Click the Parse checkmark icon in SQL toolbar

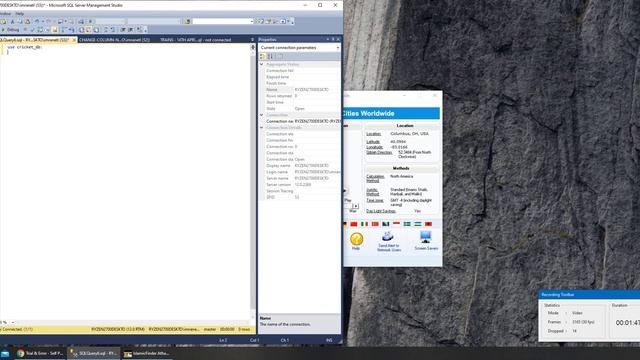coord(32,29)
